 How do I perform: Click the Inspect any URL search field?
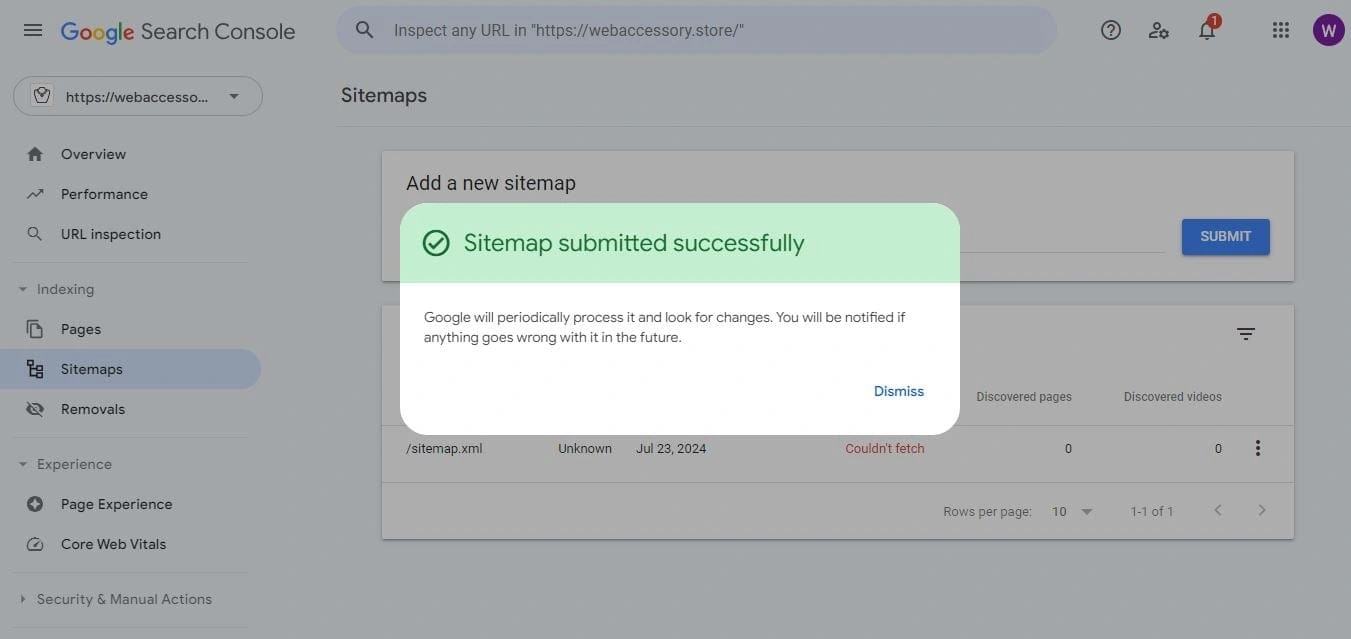coord(696,30)
